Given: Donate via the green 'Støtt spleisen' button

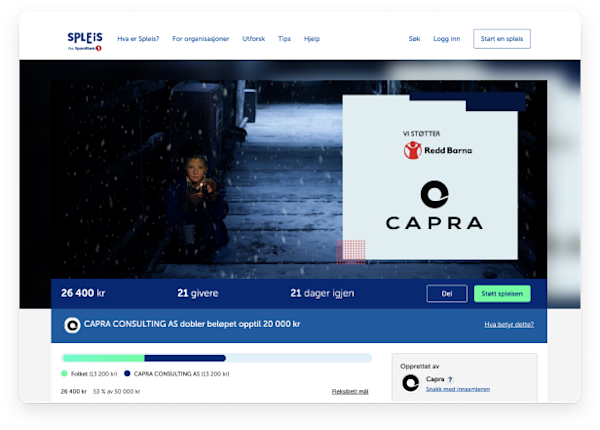Looking at the screenshot, I should pos(502,293).
